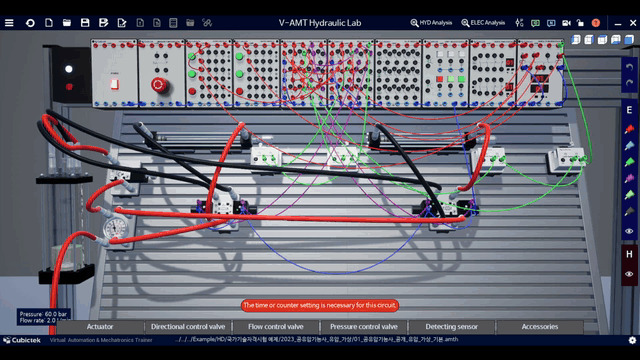Open the Flow control valve tab
This screenshot has width=640, height=360.
click(276, 327)
